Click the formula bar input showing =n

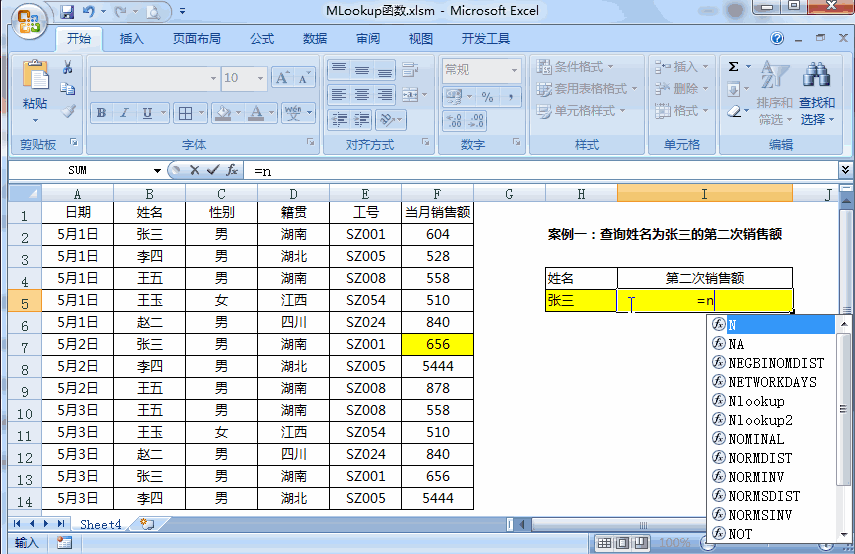540,171
